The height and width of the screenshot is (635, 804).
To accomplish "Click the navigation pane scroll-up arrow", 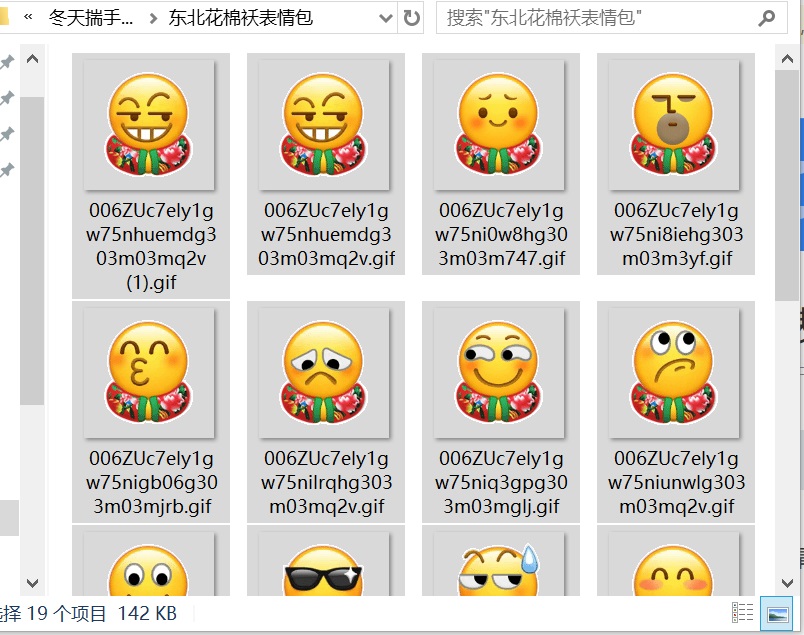I will (32, 59).
